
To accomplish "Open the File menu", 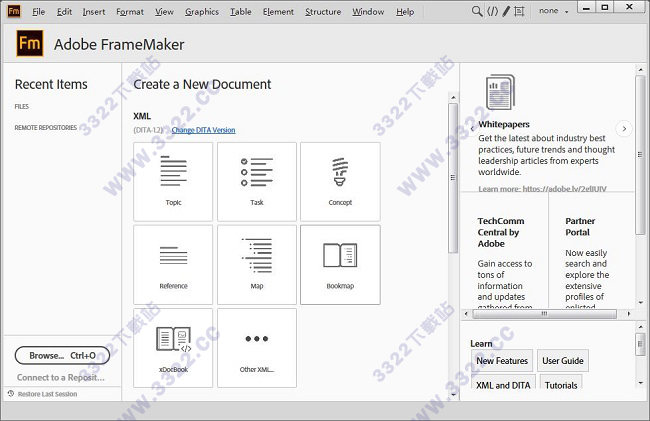I will [39, 12].
